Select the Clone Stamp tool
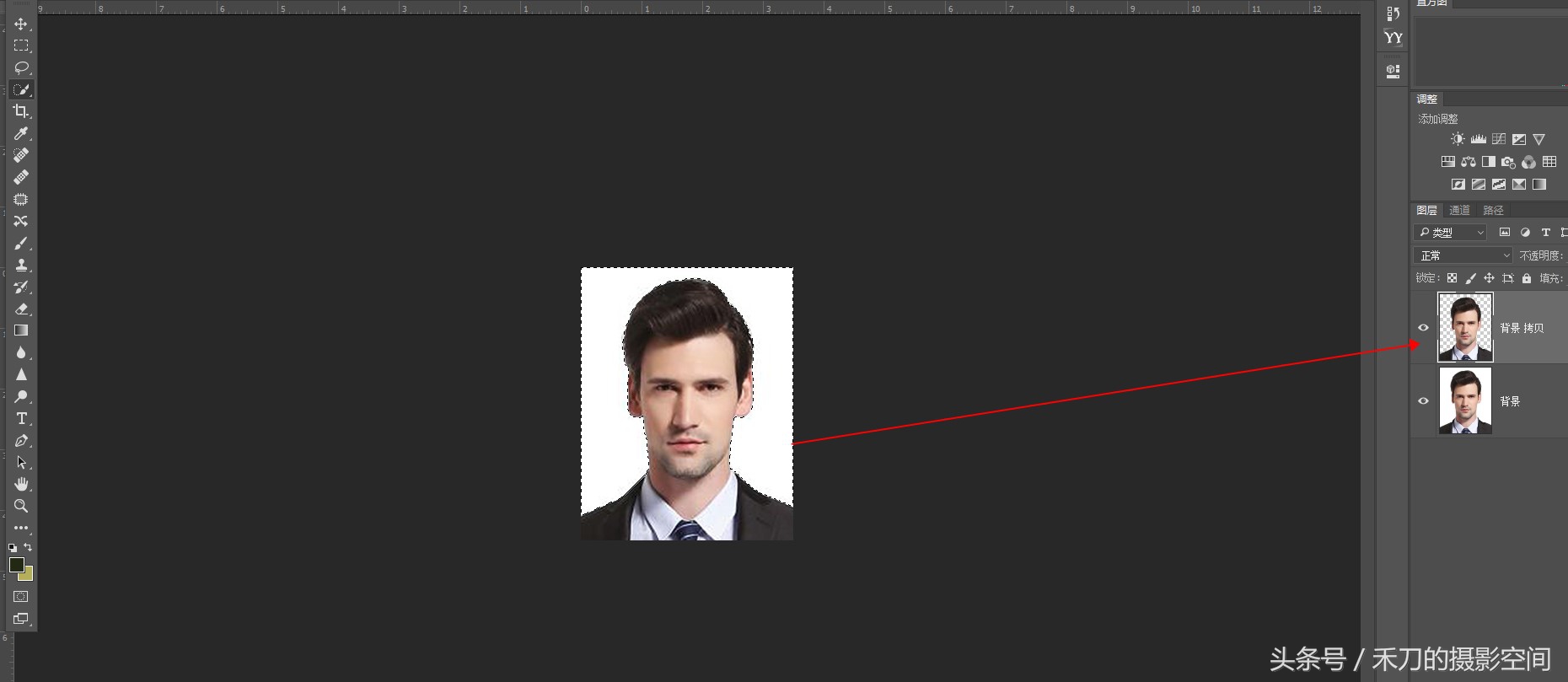The height and width of the screenshot is (682, 1568). click(21, 265)
